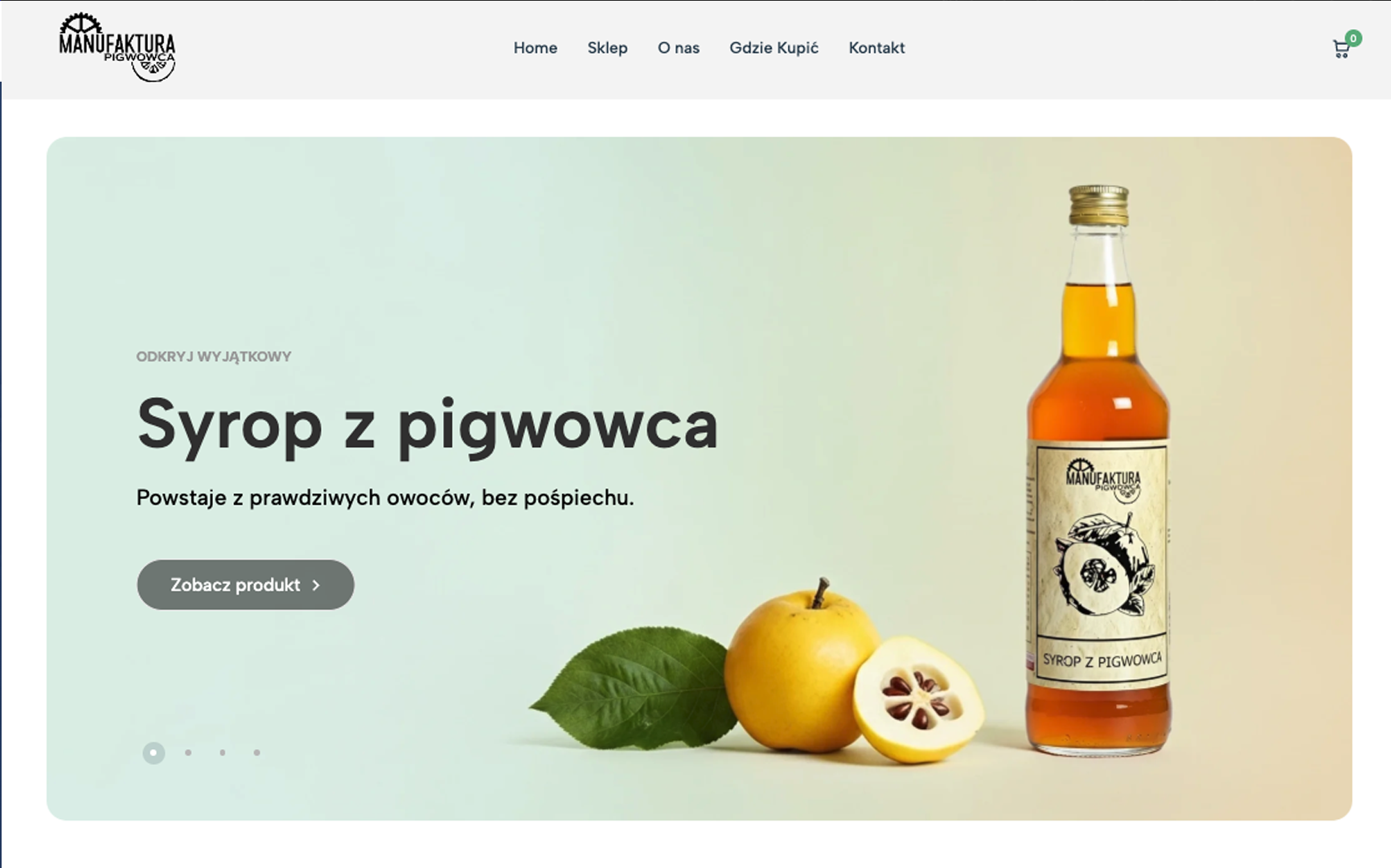Screen dimensions: 1391x868
Task: Click the bottle label reading Syrop z Pigwowca
Action: (1101, 661)
